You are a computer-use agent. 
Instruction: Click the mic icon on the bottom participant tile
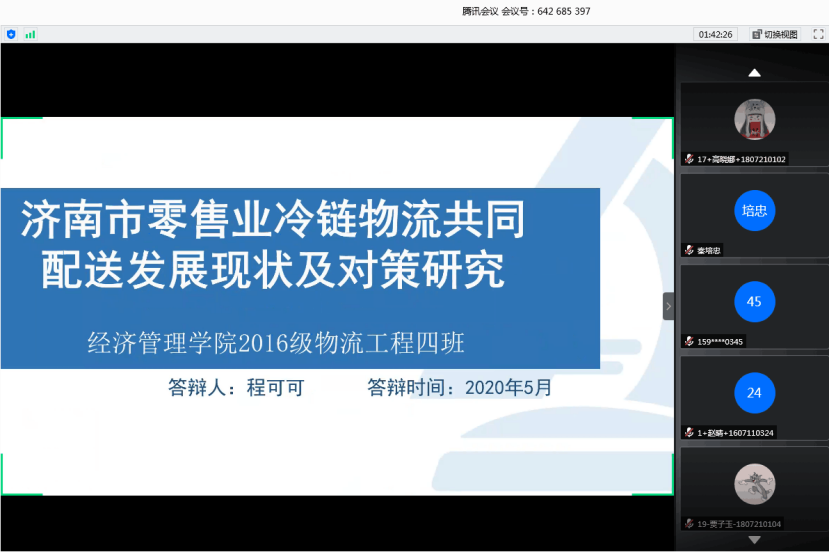(x=689, y=523)
